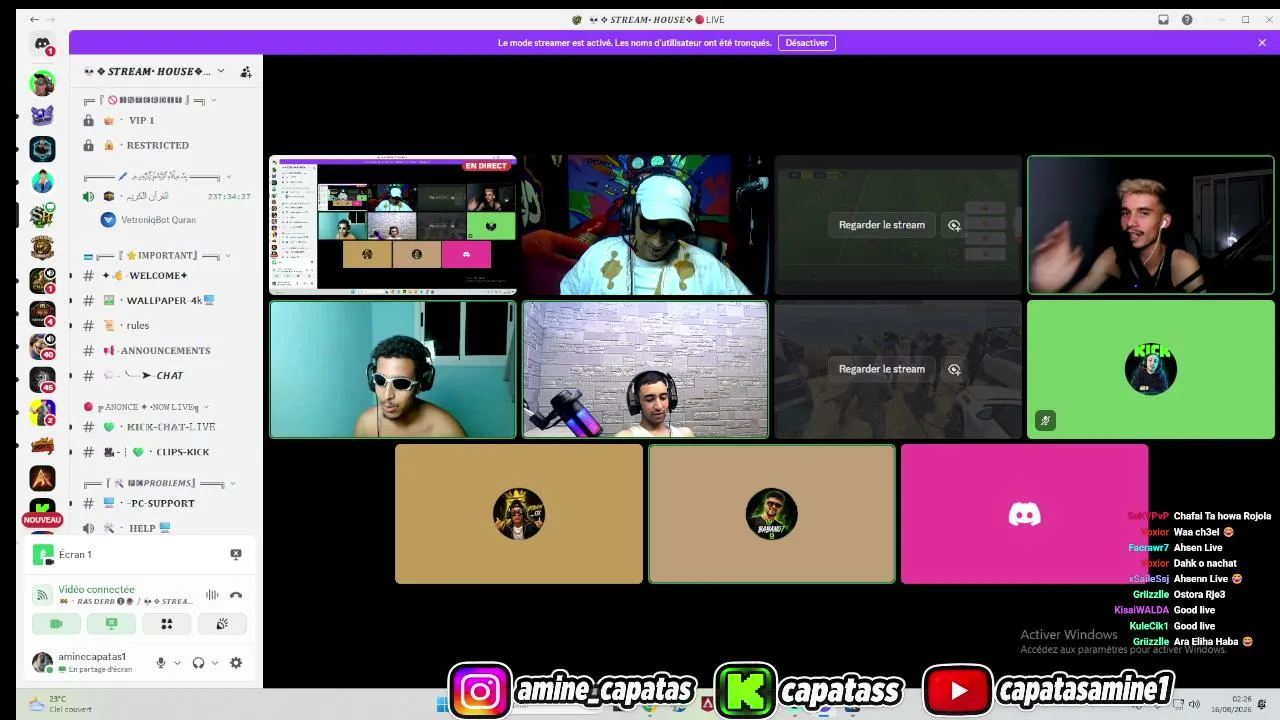The image size is (1280, 720).
Task: Deafen the headphones
Action: click(x=198, y=663)
